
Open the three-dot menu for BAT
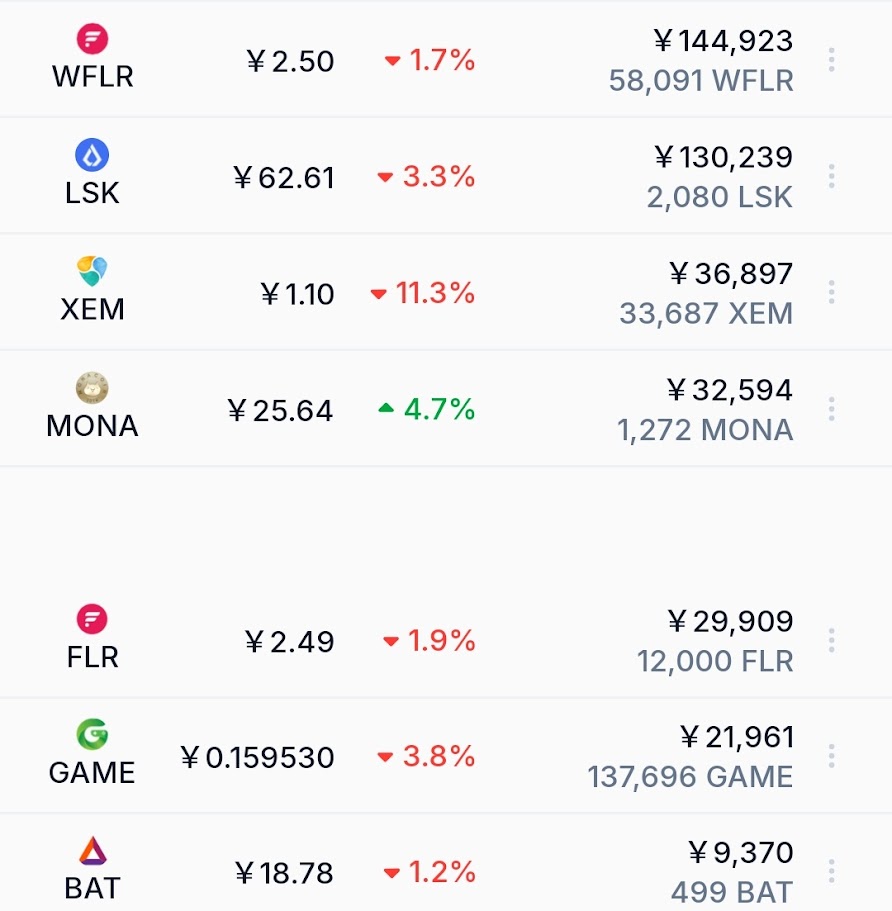coord(832,871)
